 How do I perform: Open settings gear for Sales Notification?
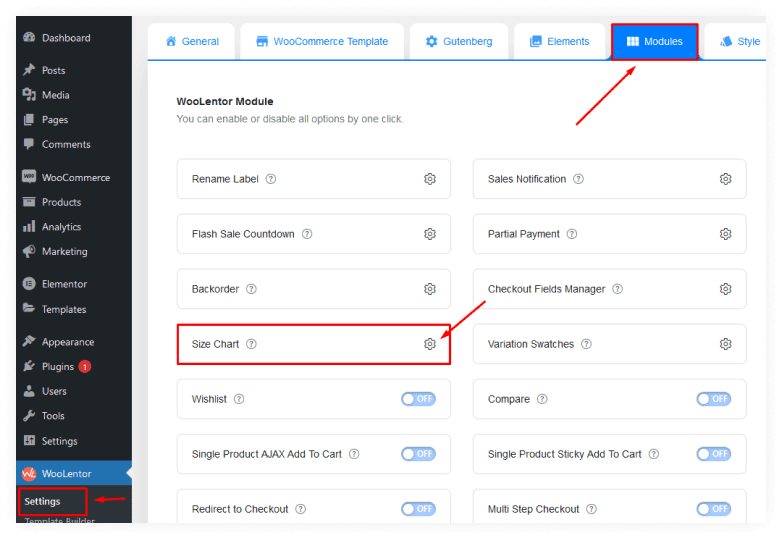tap(725, 179)
